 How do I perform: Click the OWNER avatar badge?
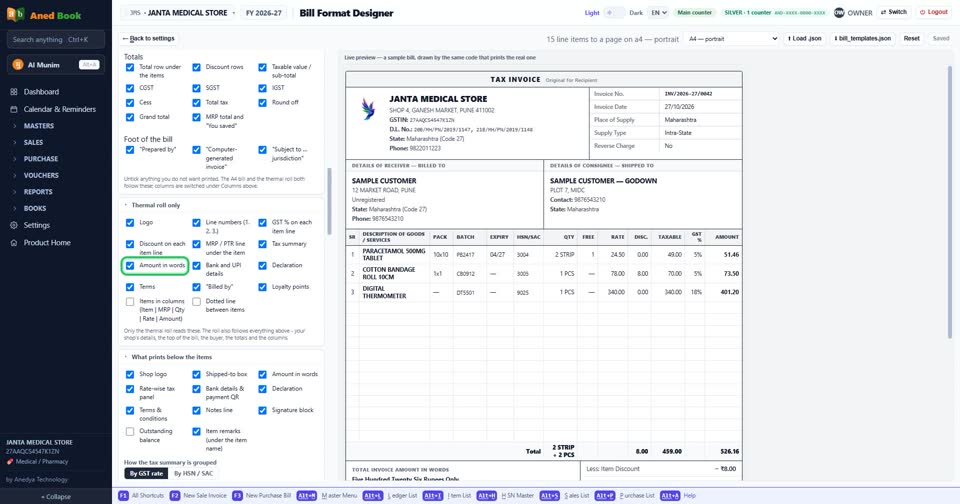coord(839,12)
